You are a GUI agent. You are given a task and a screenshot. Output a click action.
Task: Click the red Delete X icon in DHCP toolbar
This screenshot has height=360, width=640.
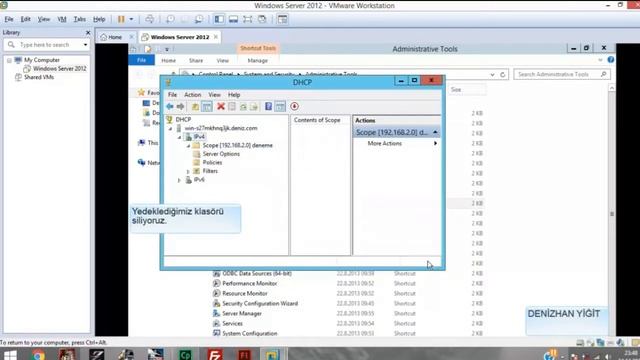point(221,107)
